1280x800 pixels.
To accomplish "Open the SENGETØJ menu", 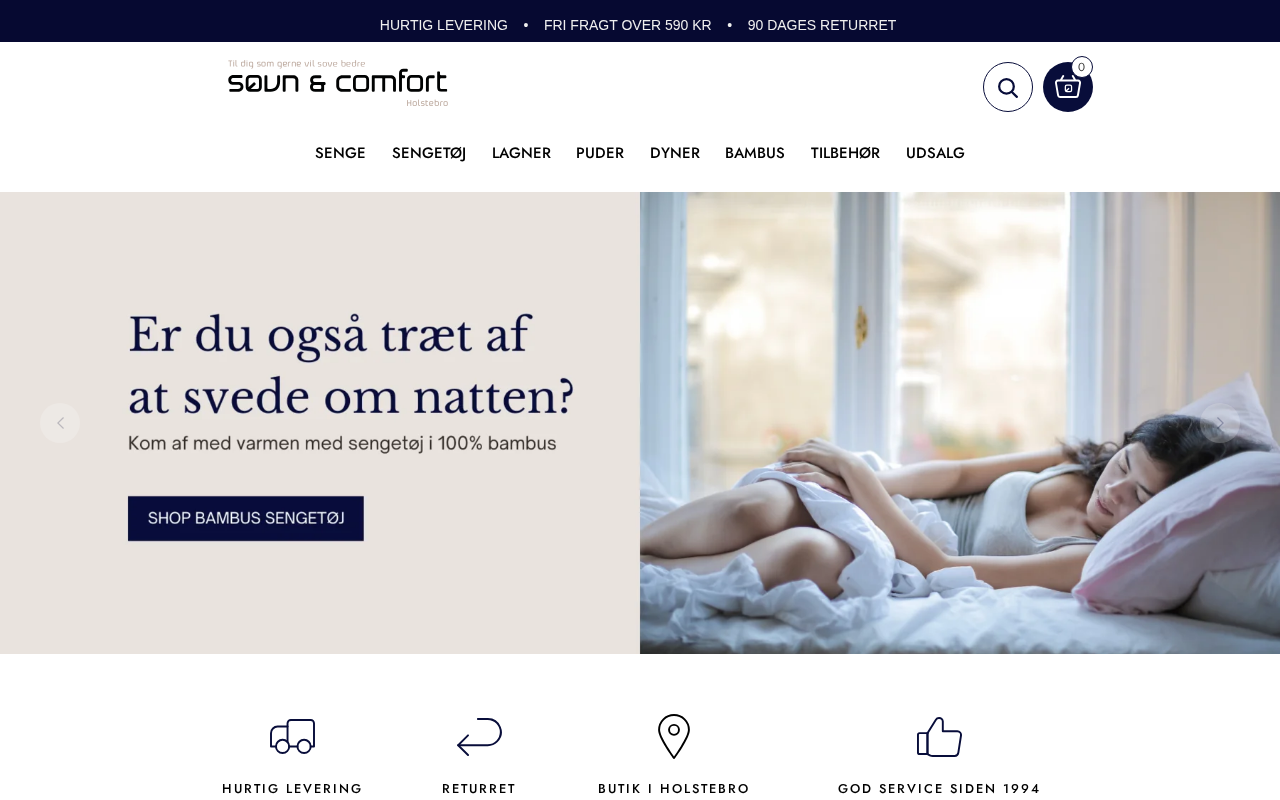I will coord(429,153).
